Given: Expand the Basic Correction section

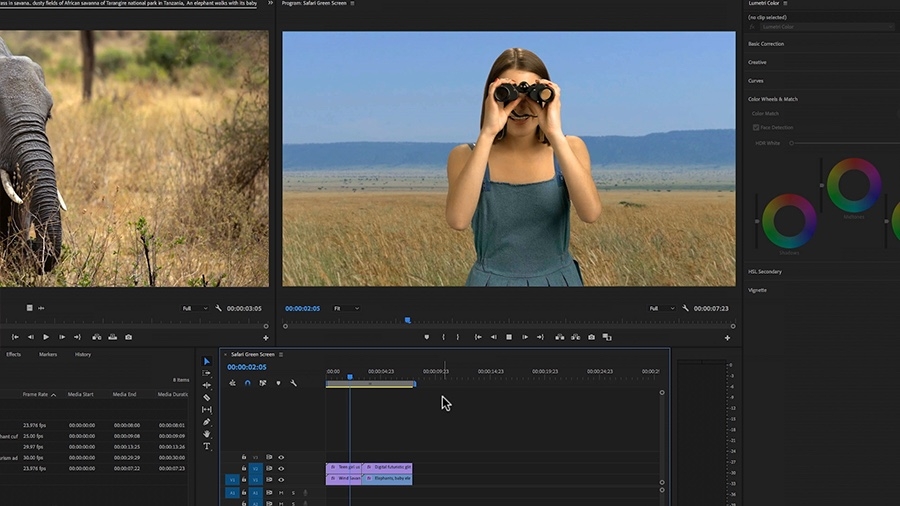Looking at the screenshot, I should pos(766,44).
